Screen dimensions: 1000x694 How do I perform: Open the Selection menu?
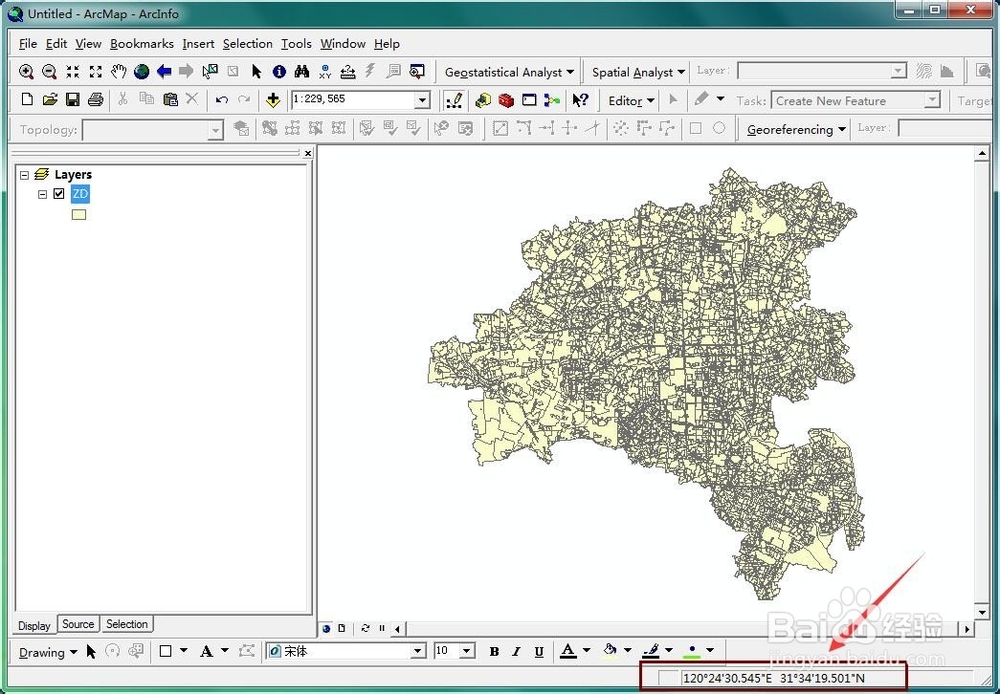point(247,43)
